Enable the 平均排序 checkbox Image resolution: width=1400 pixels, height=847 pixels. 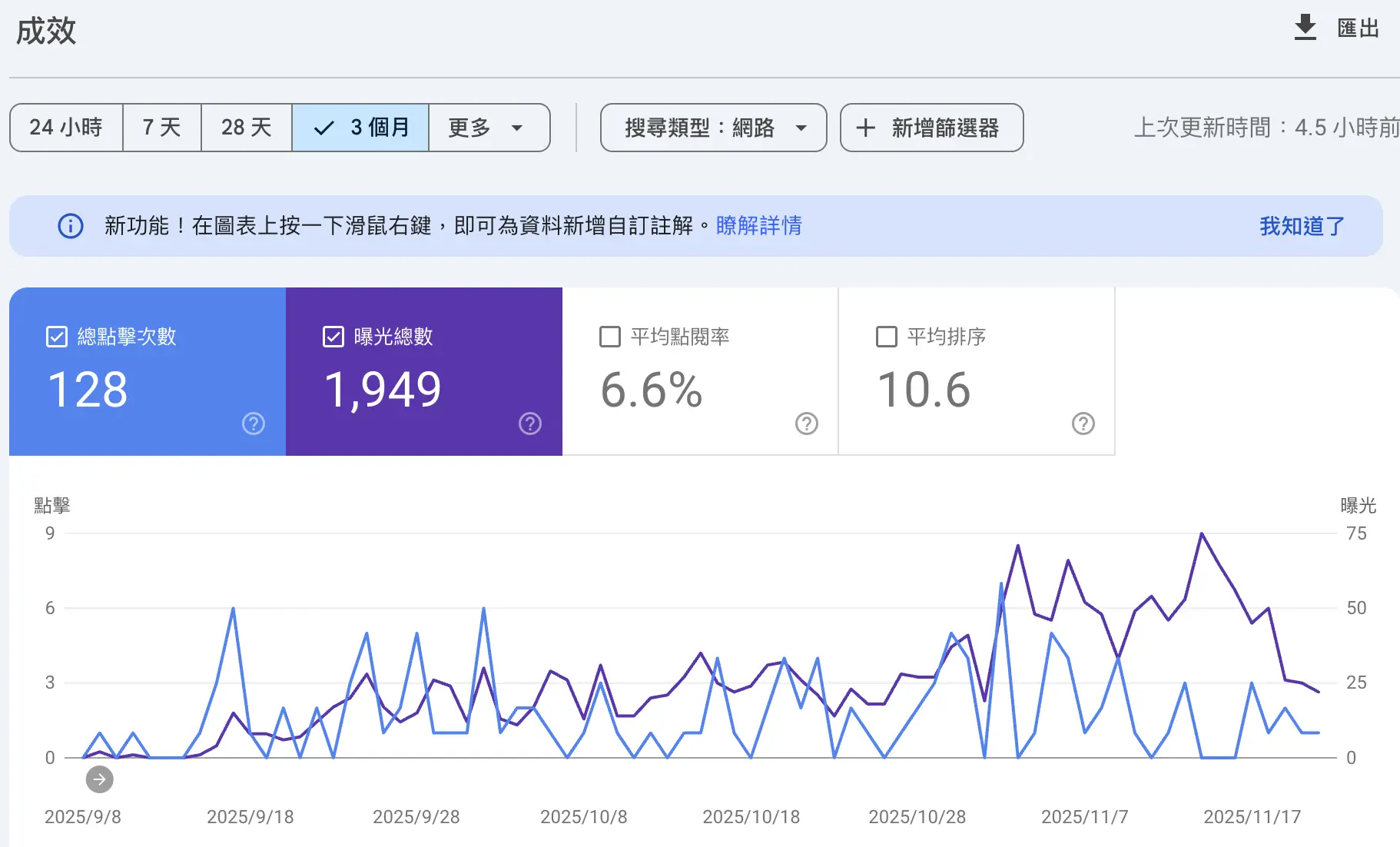886,336
